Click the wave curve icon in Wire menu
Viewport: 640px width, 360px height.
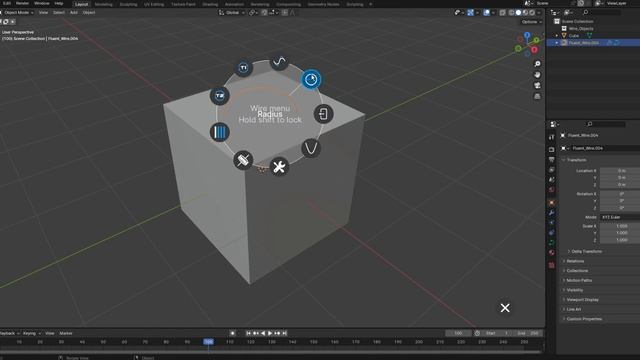pyautogui.click(x=279, y=62)
